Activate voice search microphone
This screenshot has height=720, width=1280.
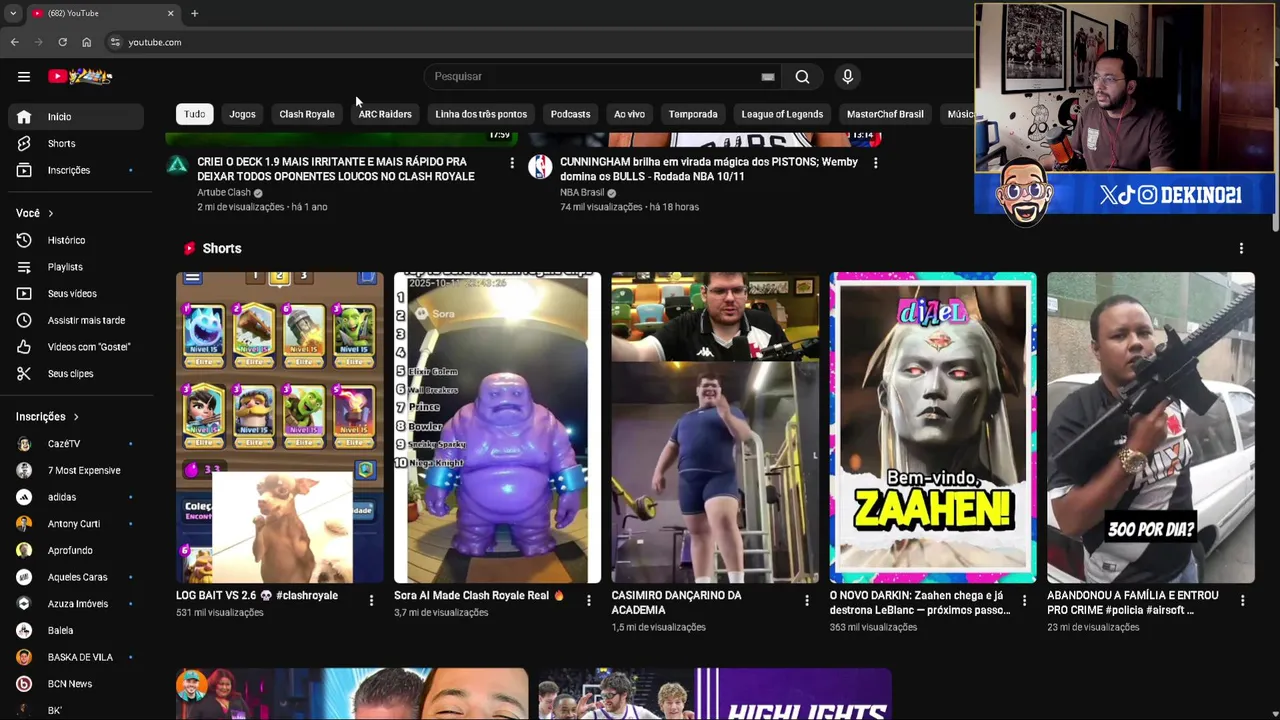pos(847,76)
